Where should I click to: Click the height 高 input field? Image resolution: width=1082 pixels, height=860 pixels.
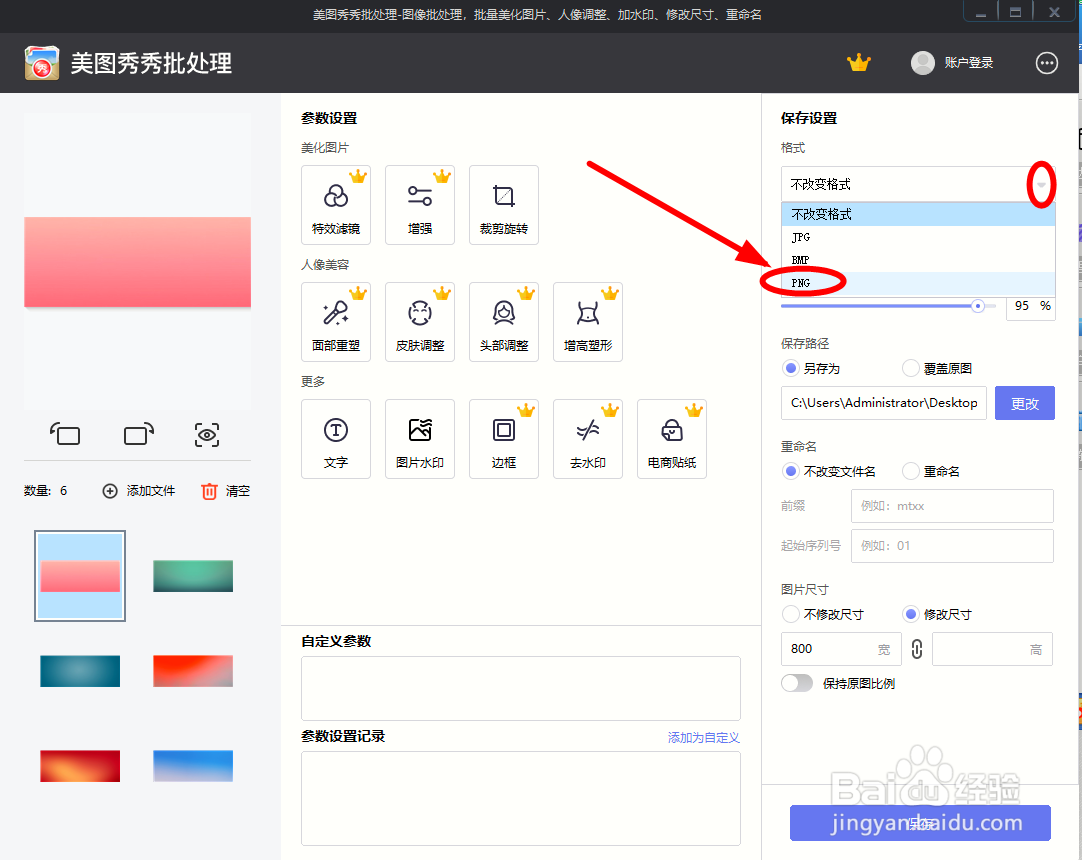tap(992, 649)
